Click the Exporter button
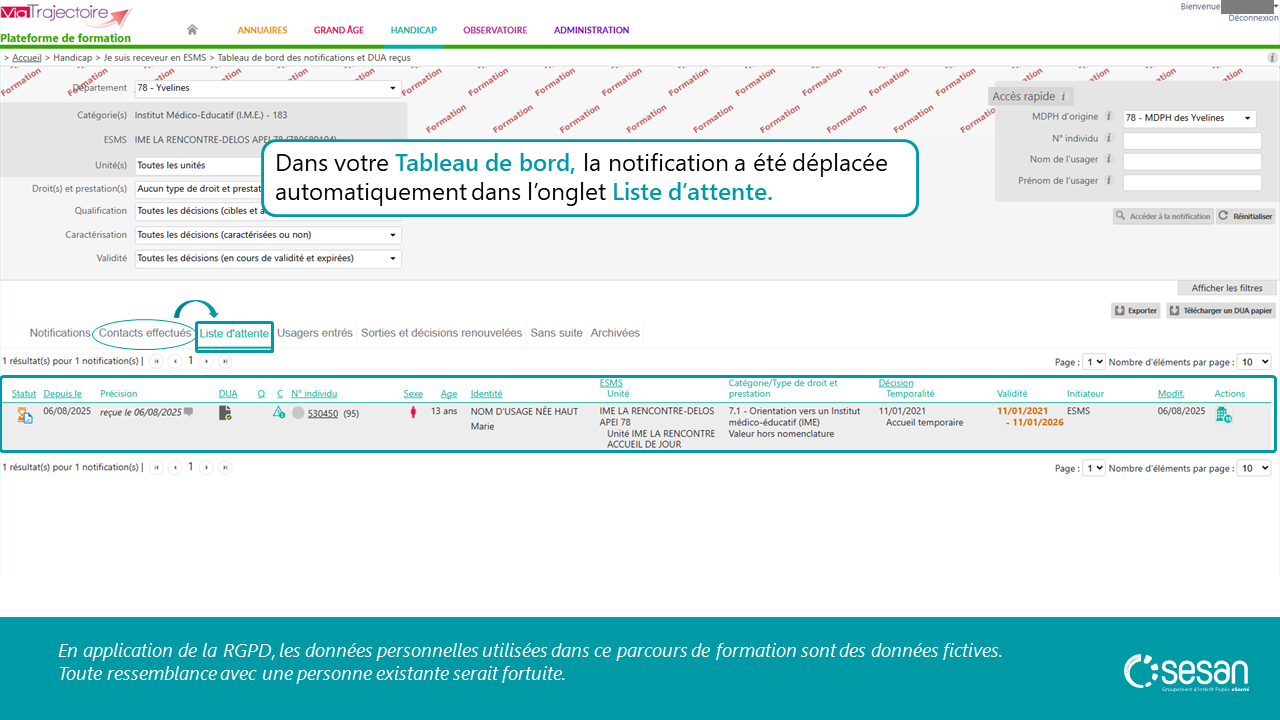This screenshot has width=1280, height=720. point(1135,311)
